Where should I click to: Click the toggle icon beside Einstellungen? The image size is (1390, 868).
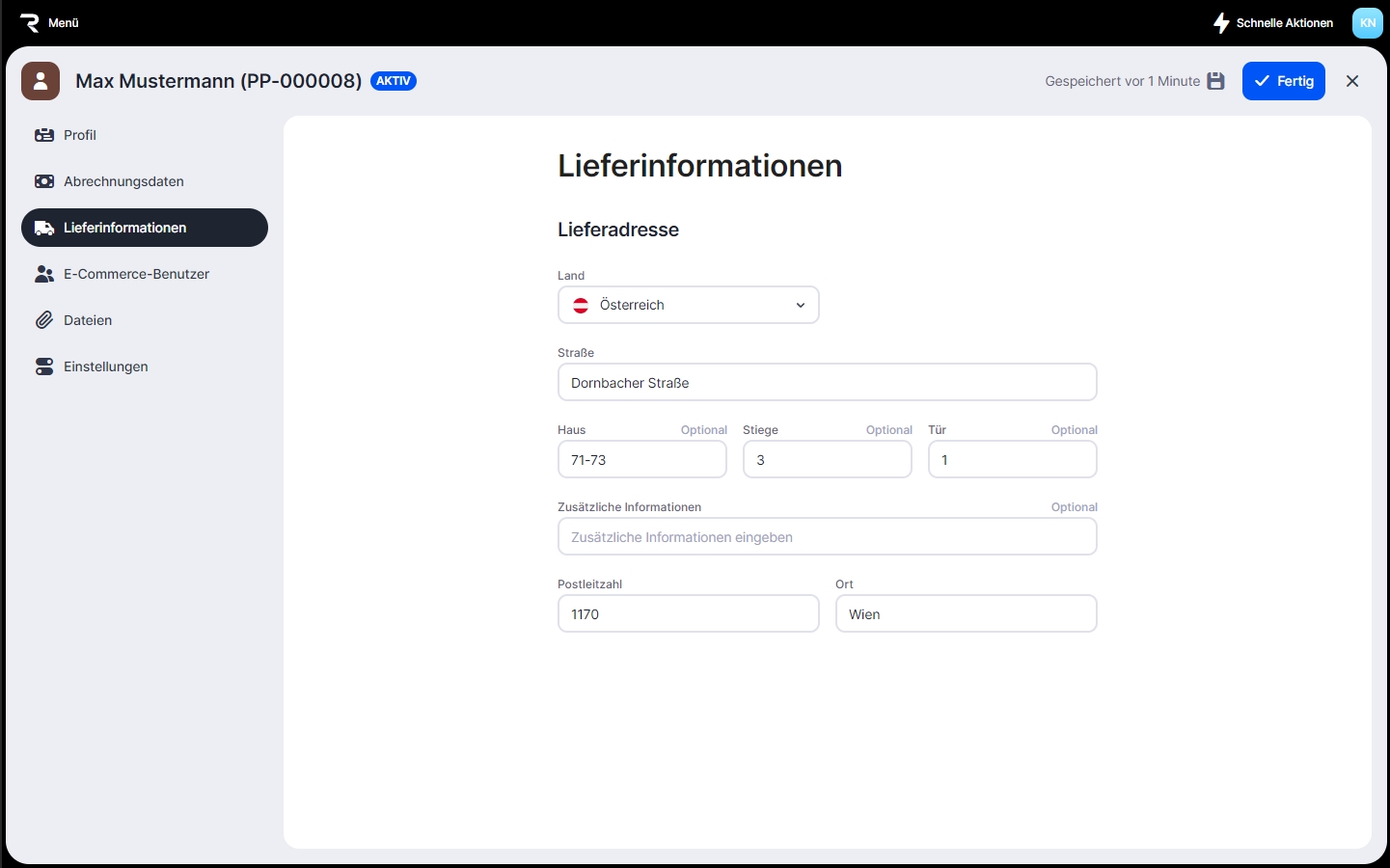click(x=44, y=366)
